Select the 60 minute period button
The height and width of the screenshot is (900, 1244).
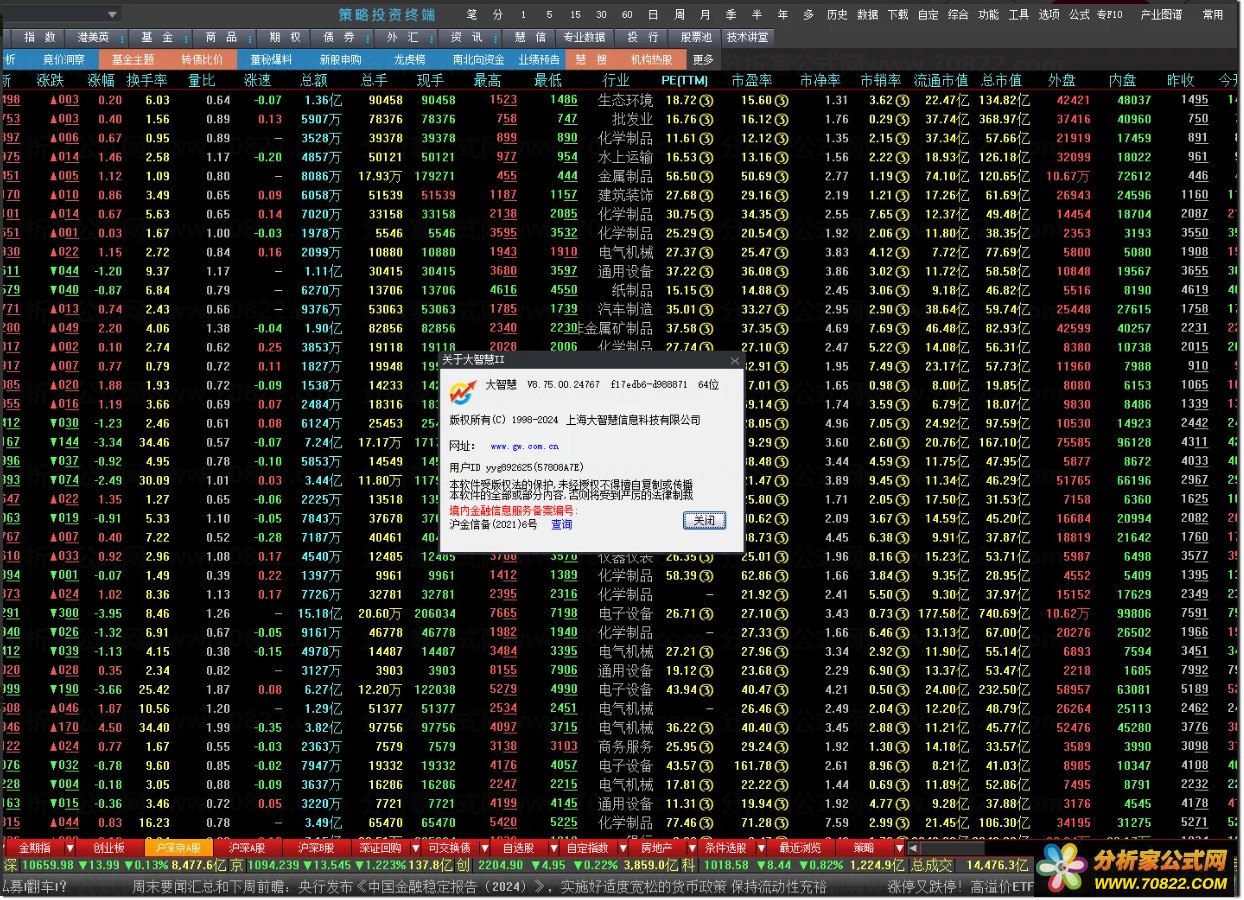[x=627, y=14]
